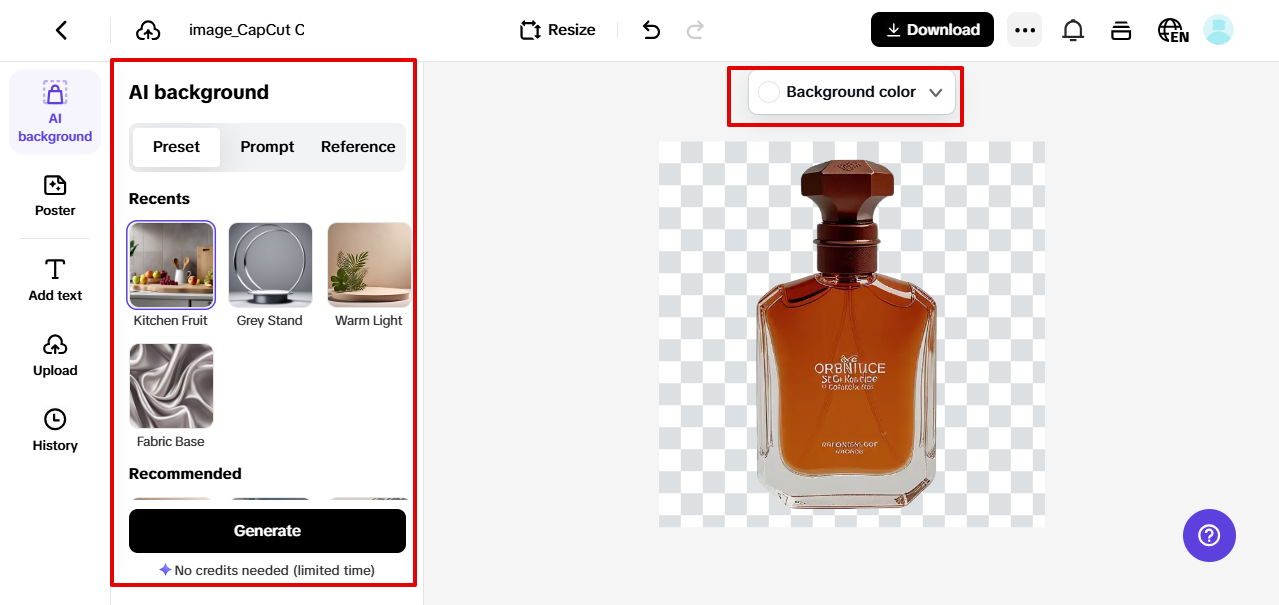Open the AI background panel
The image size is (1279, 605).
coord(54,110)
